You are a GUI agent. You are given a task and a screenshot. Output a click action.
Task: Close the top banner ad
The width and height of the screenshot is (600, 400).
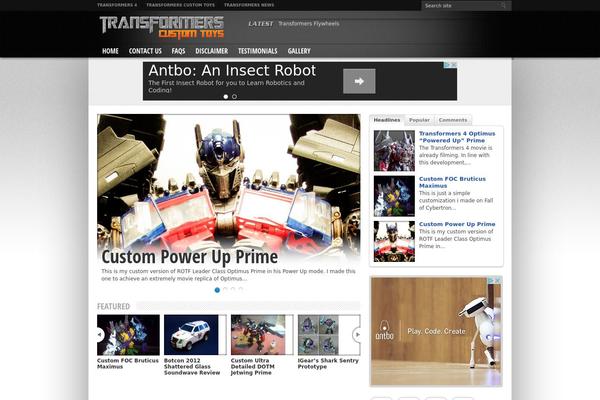click(453, 65)
